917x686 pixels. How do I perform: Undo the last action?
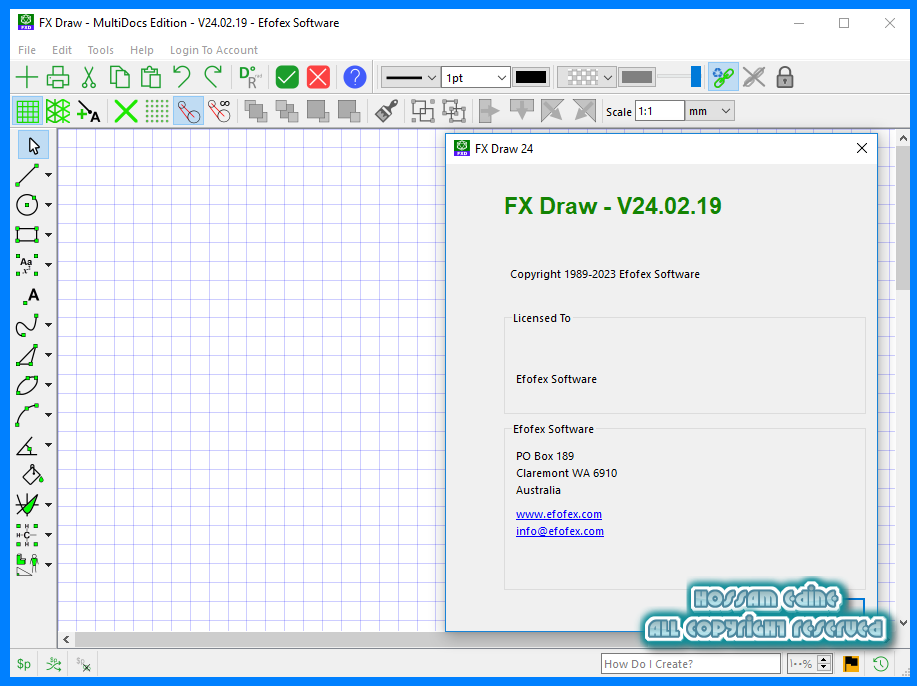point(182,77)
